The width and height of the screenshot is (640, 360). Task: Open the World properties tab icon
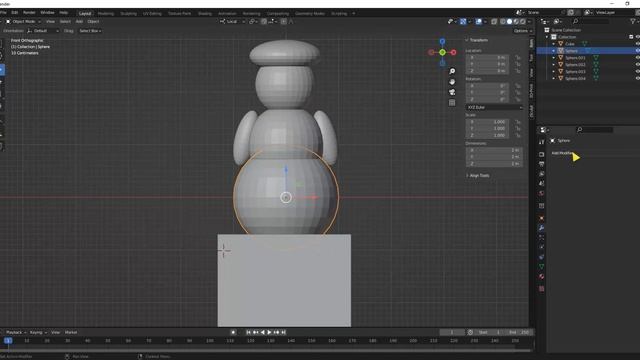pyautogui.click(x=542, y=193)
